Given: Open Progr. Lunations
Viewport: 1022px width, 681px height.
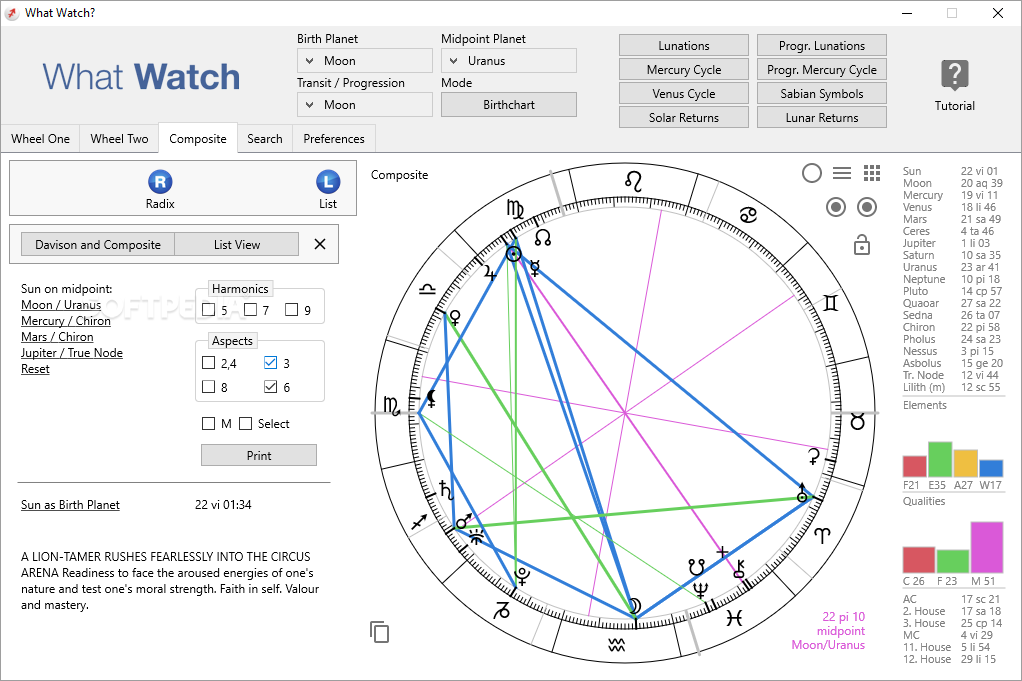Looking at the screenshot, I should point(821,46).
